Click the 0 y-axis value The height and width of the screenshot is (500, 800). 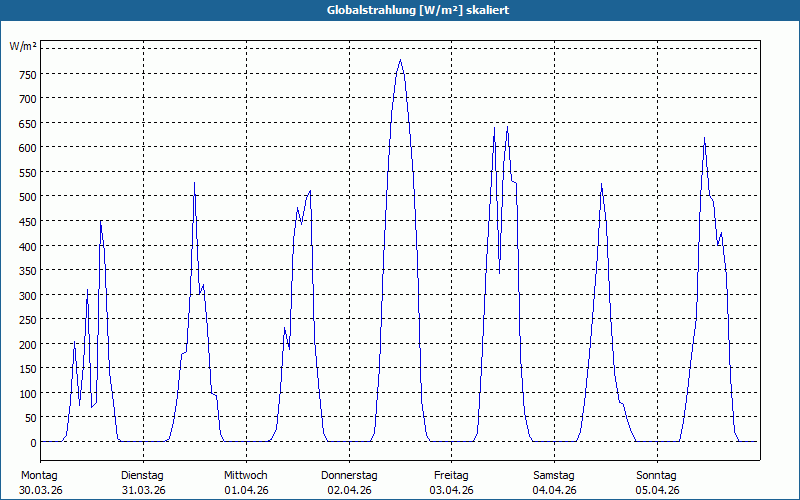click(33, 443)
